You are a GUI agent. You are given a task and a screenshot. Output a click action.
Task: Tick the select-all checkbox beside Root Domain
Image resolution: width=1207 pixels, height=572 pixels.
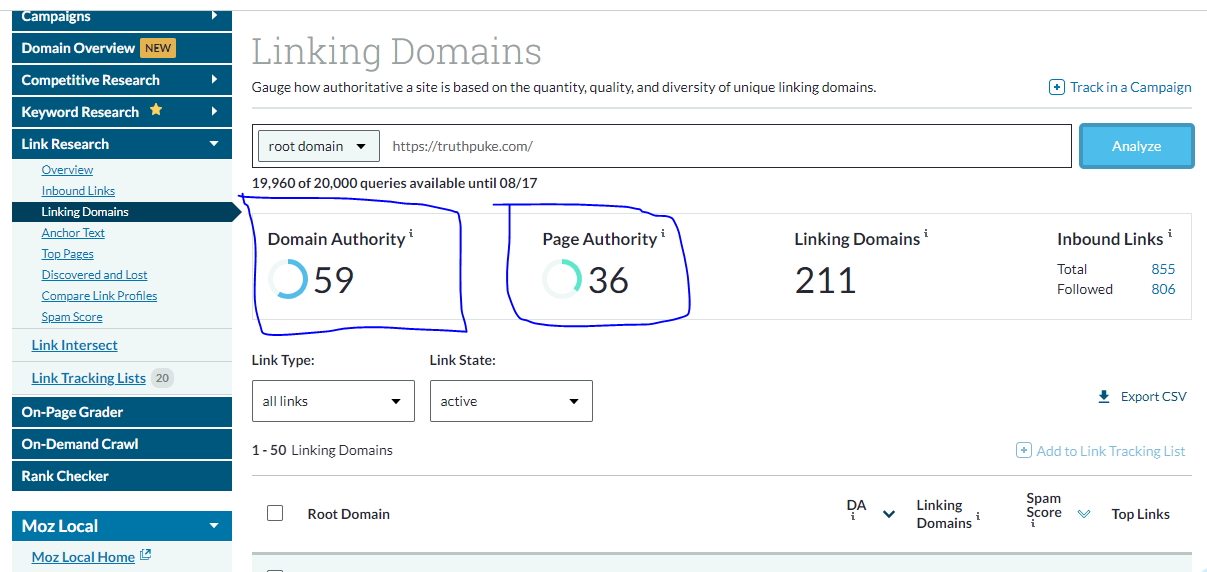click(275, 513)
